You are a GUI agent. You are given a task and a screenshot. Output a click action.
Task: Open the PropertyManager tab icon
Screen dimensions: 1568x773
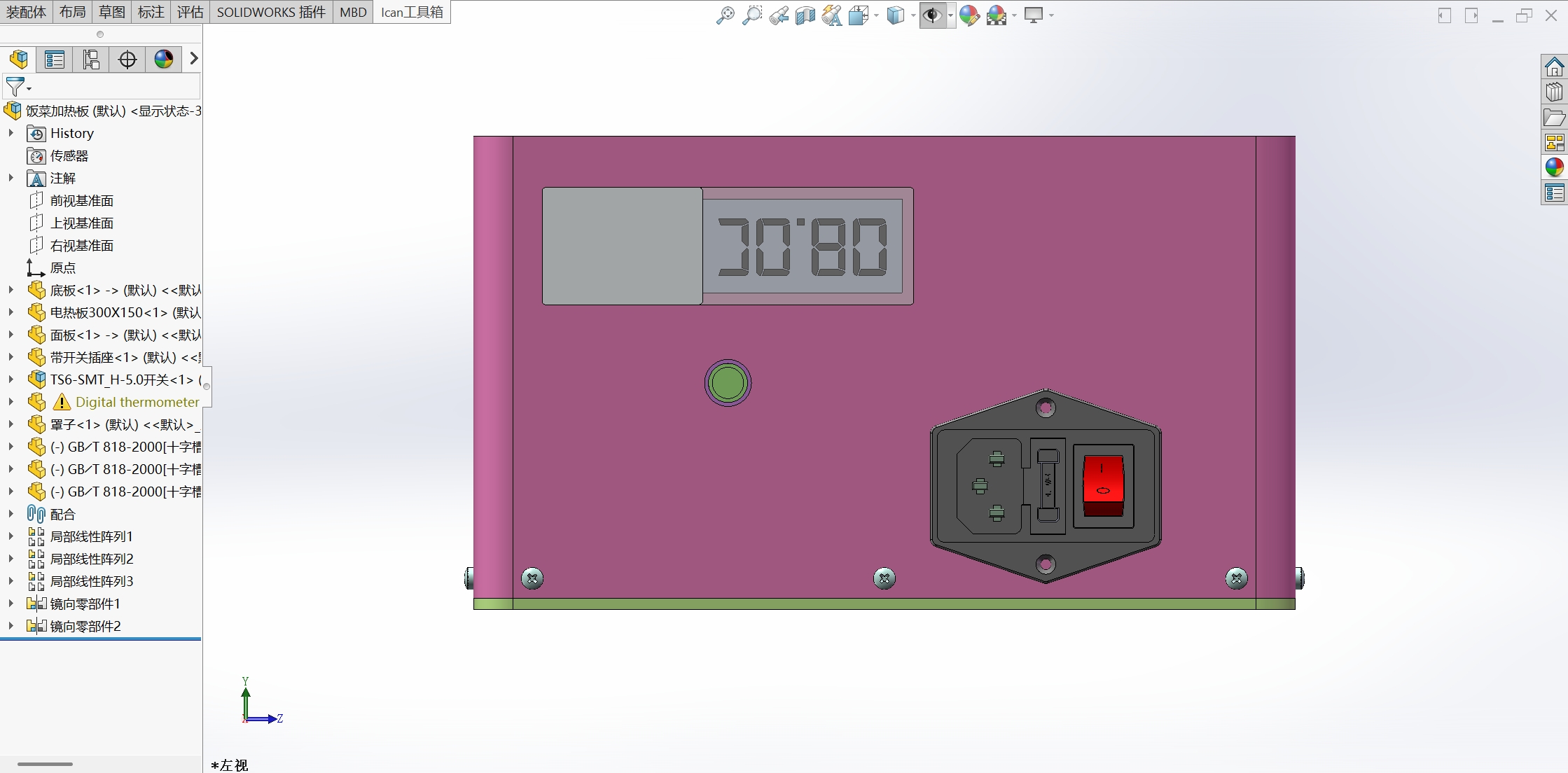[55, 60]
